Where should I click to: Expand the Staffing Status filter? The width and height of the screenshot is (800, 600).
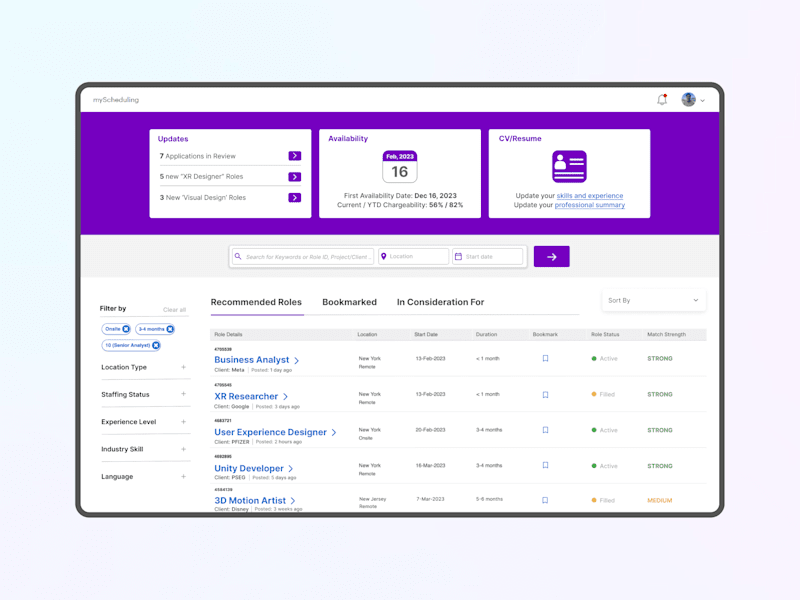point(183,394)
